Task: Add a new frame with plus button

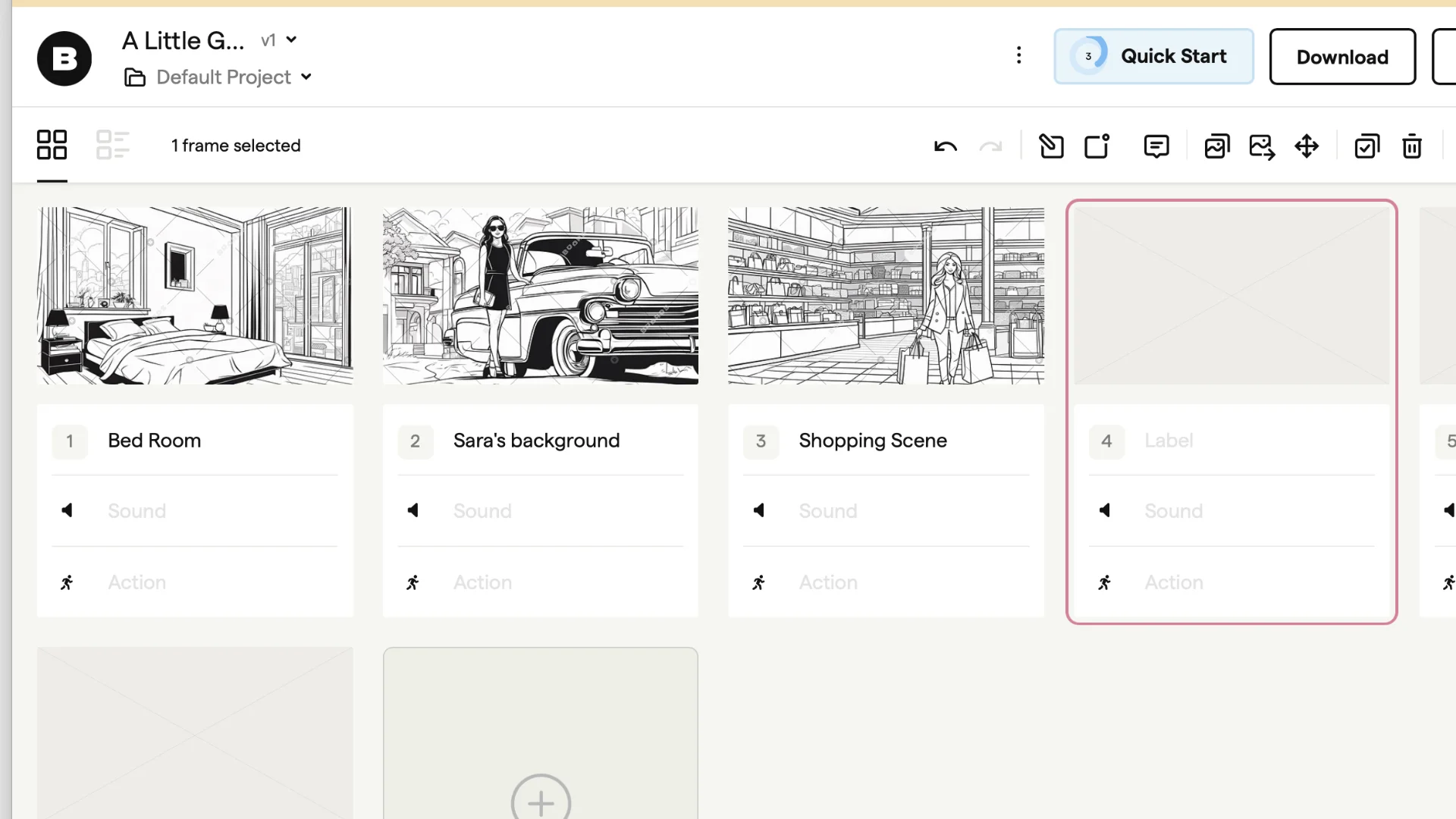Action: pos(540,802)
